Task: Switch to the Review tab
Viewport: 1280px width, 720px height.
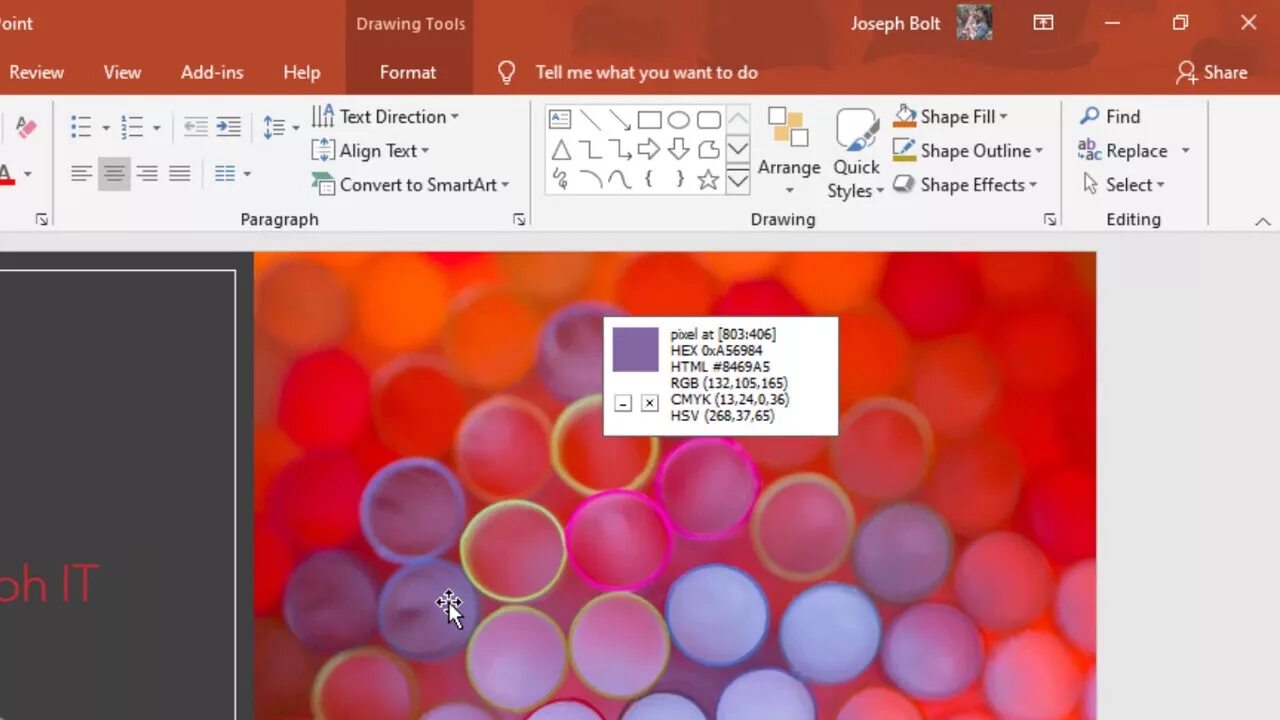Action: pos(36,72)
